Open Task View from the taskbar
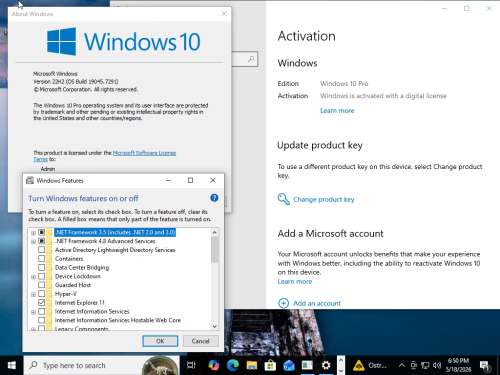The image size is (500, 375). (x=191, y=365)
